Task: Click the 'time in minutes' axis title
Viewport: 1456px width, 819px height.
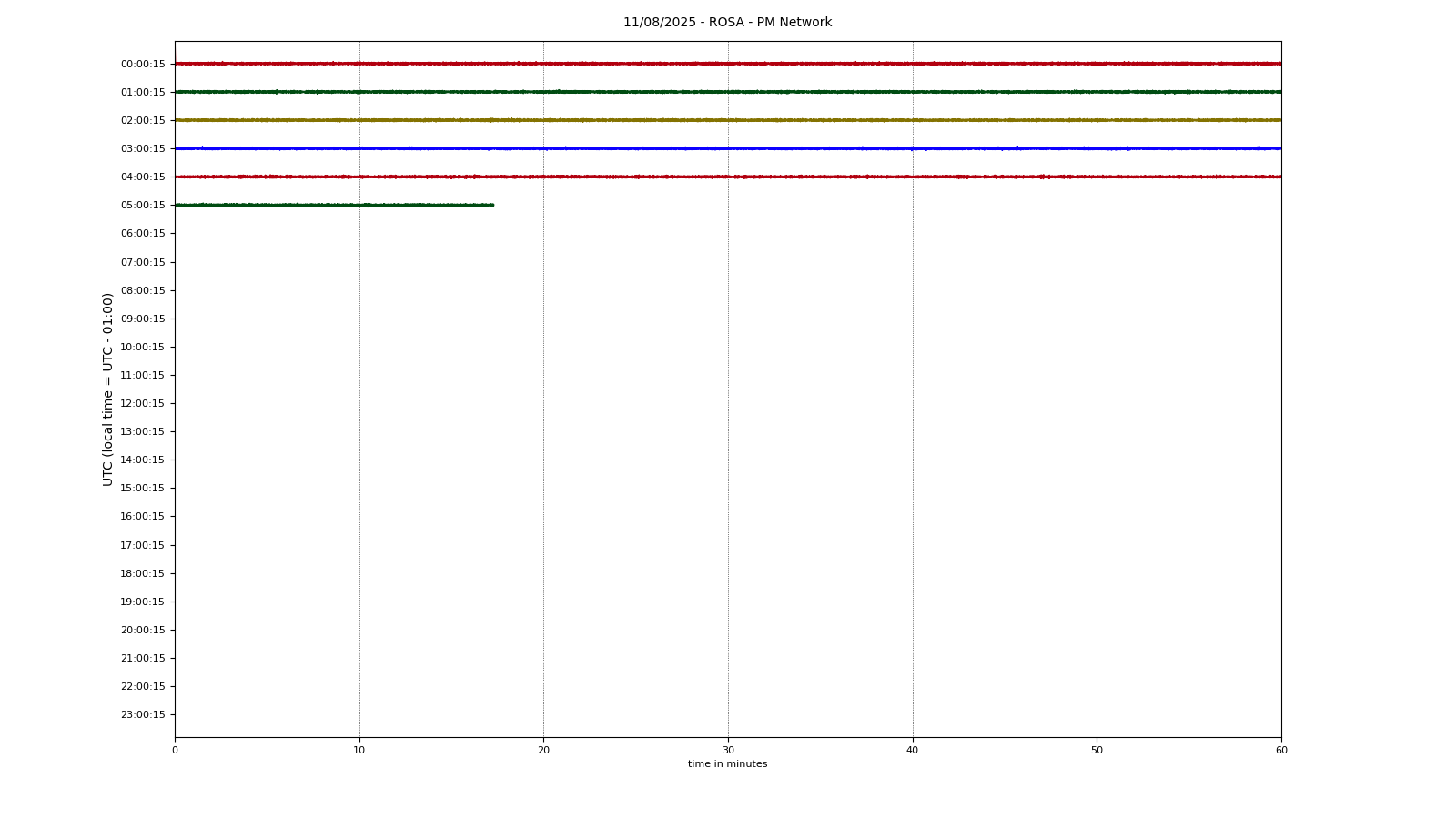Action: click(x=727, y=764)
